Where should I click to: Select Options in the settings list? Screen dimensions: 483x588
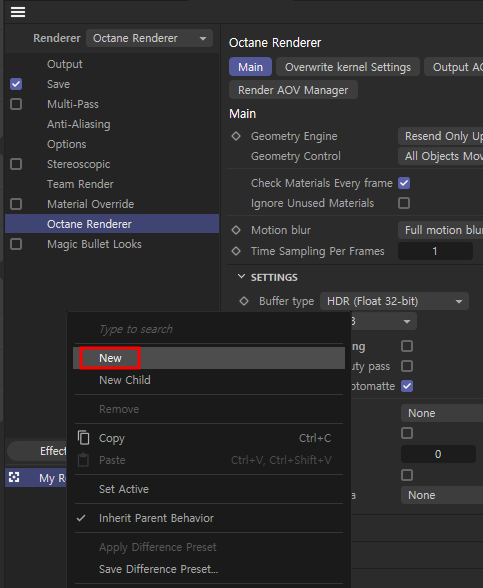[x=66, y=144]
